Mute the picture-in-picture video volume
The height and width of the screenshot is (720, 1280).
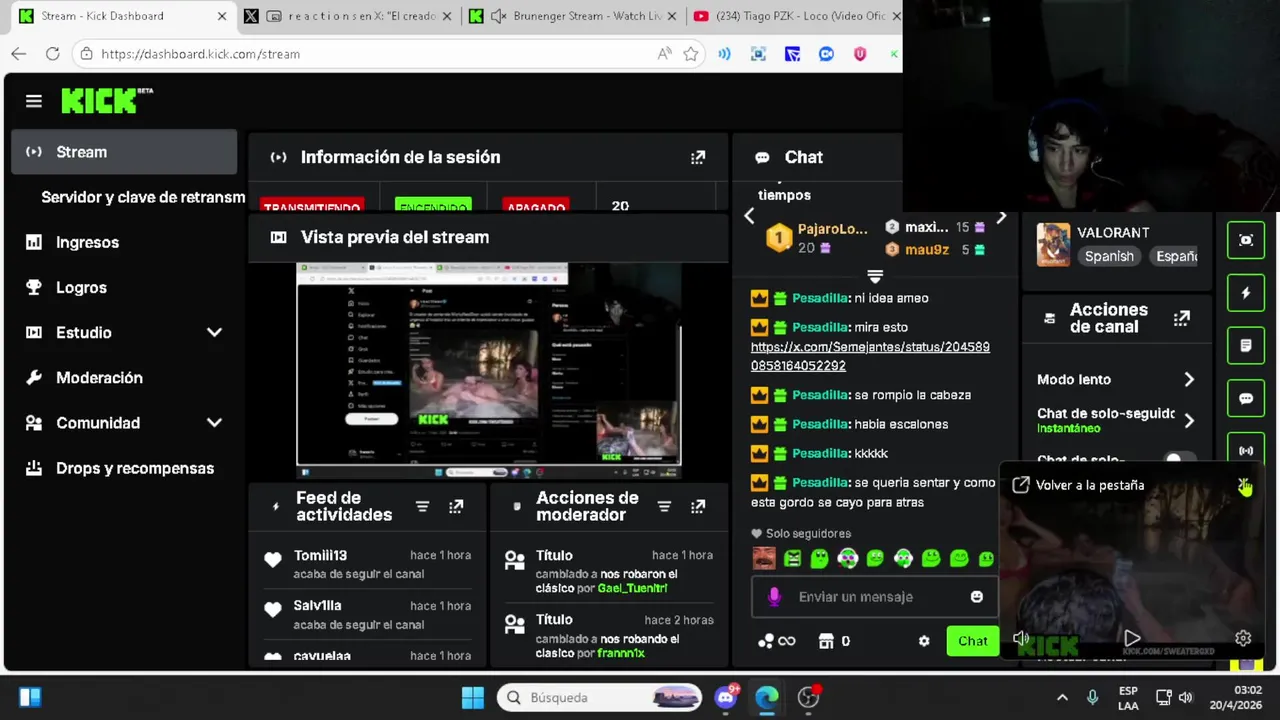1021,638
